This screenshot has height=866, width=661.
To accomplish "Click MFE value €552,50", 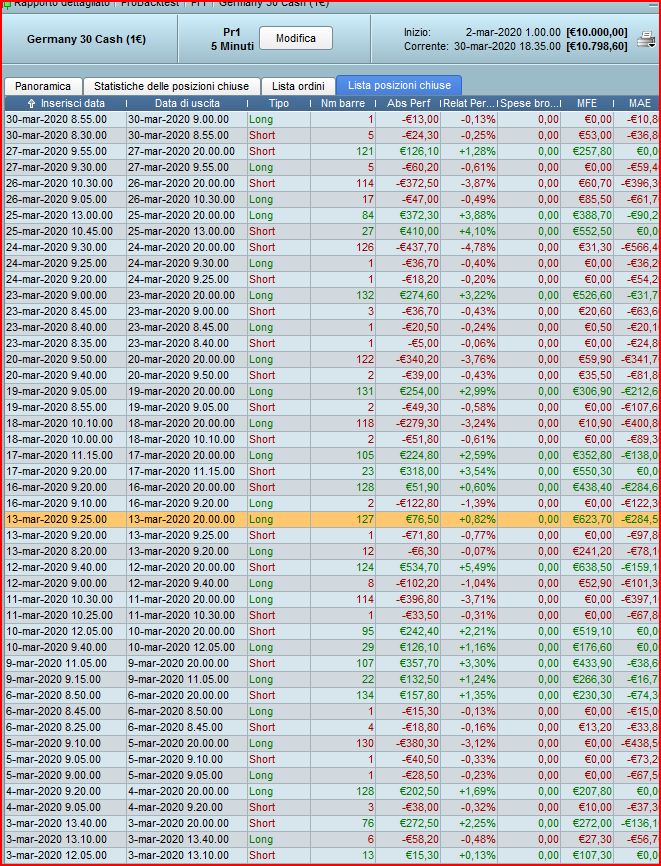I will [591, 231].
